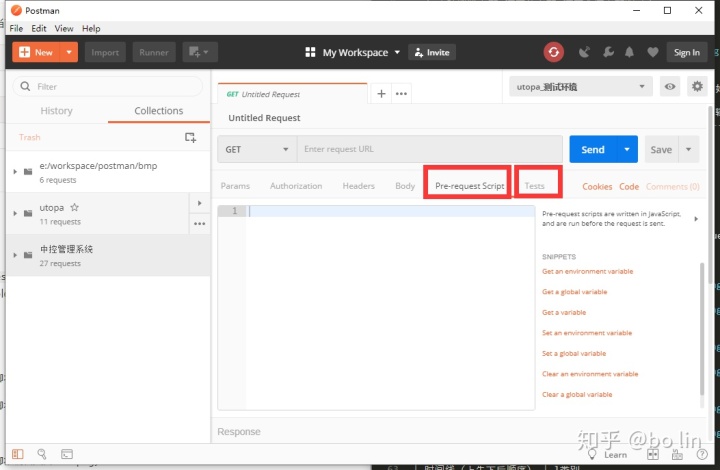Click the two-pane layout icon
Viewport: 720px width, 470px height.
pyautogui.click(x=652, y=454)
